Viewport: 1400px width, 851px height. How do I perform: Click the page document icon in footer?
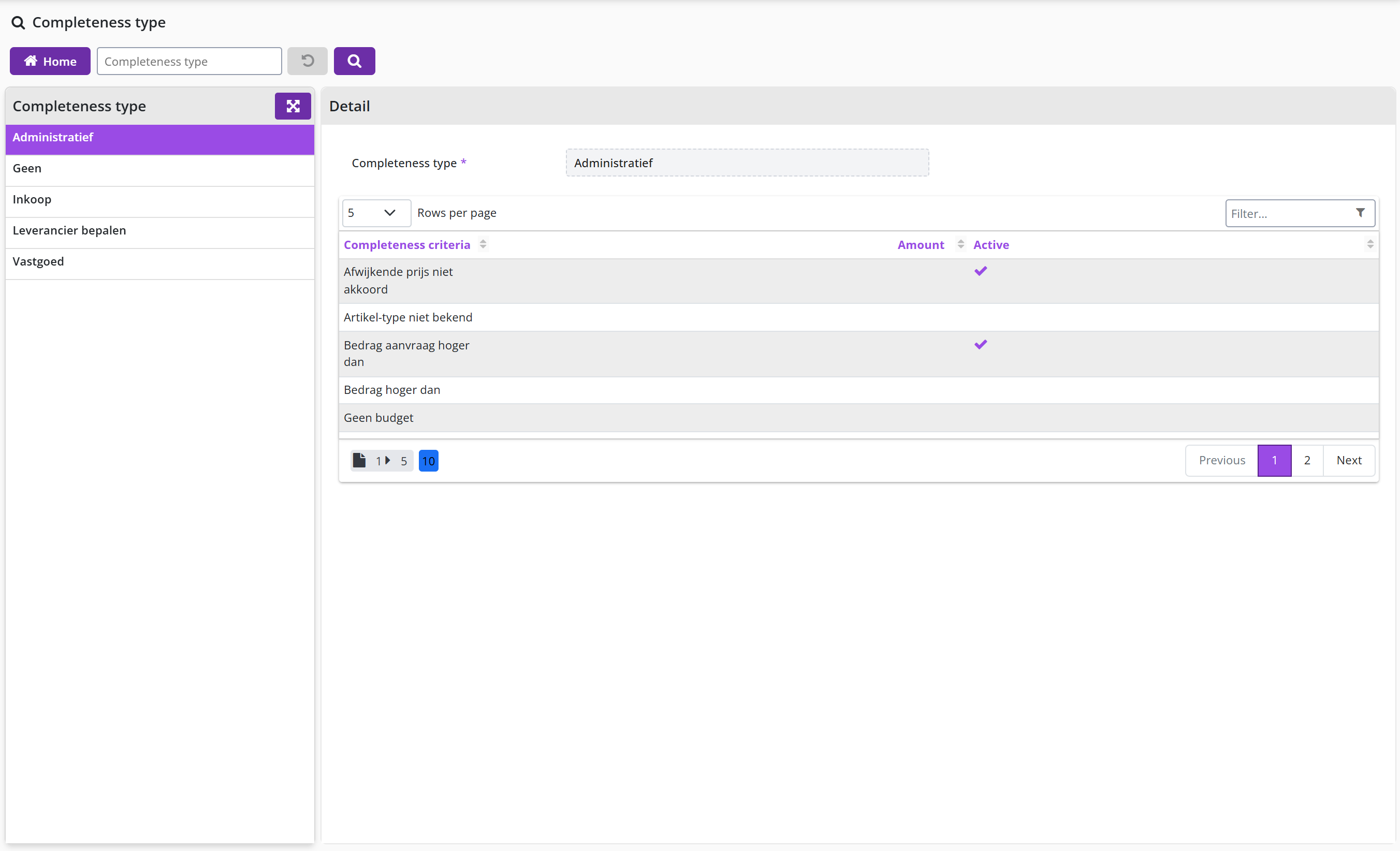click(359, 460)
